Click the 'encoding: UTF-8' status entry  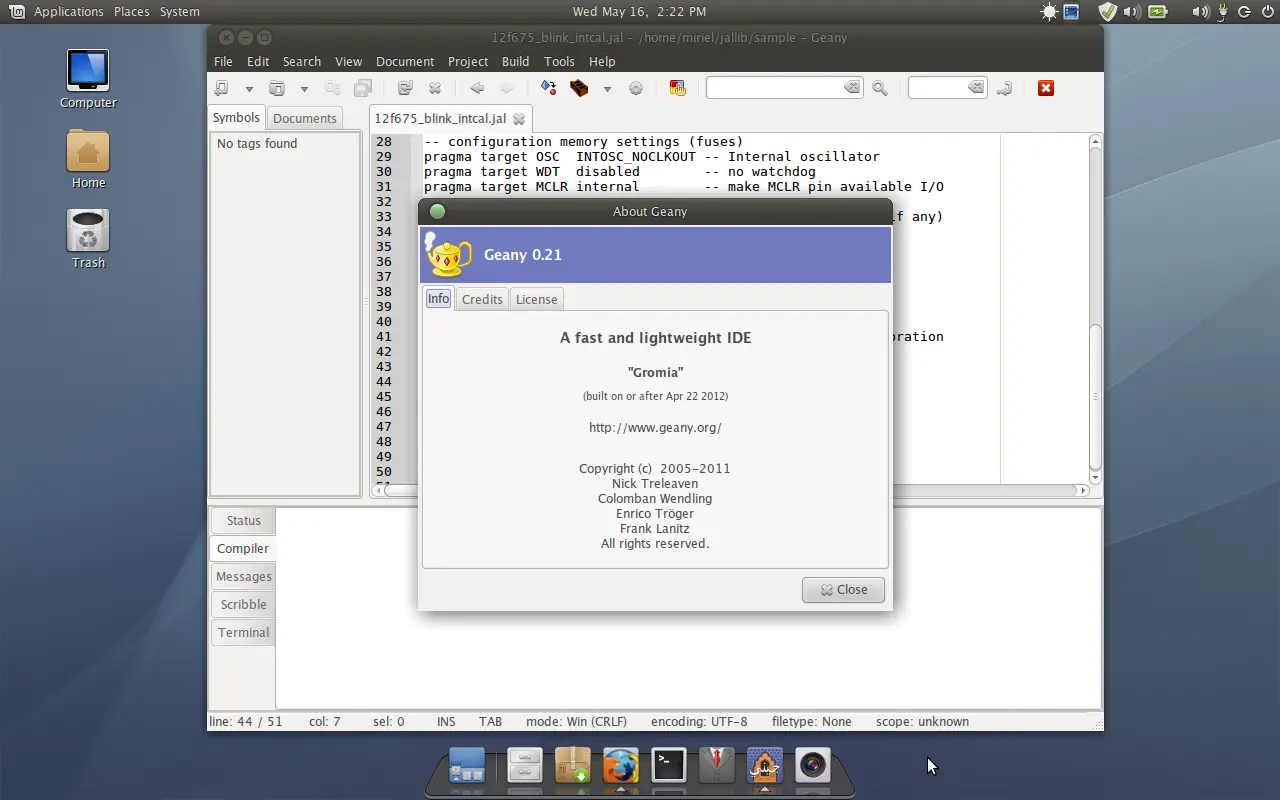(x=699, y=721)
